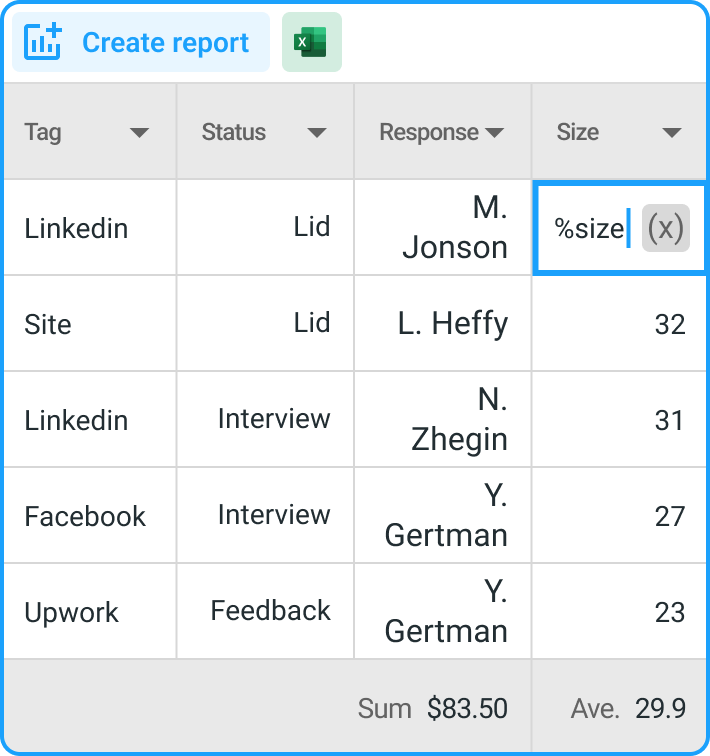Screen dimensions: 710x756
Task: Click the Create report chart icon
Action: 43,42
